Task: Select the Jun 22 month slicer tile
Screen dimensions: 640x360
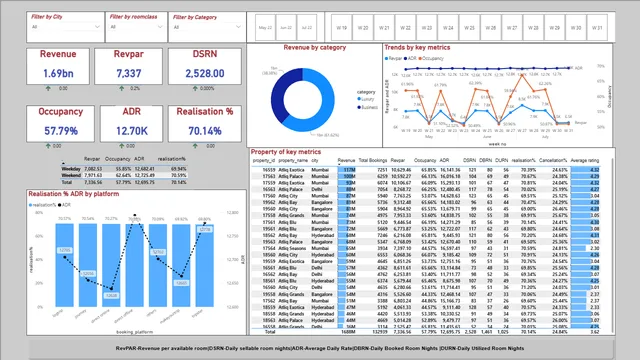Action: click(286, 28)
